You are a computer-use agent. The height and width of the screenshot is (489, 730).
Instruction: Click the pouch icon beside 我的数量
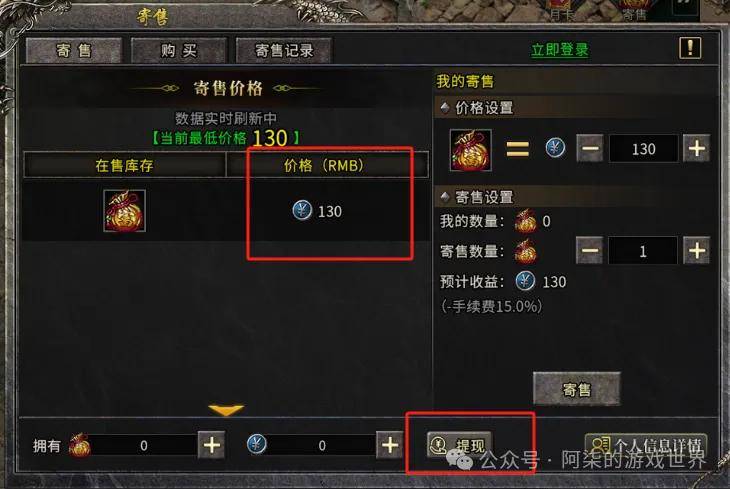[526, 221]
